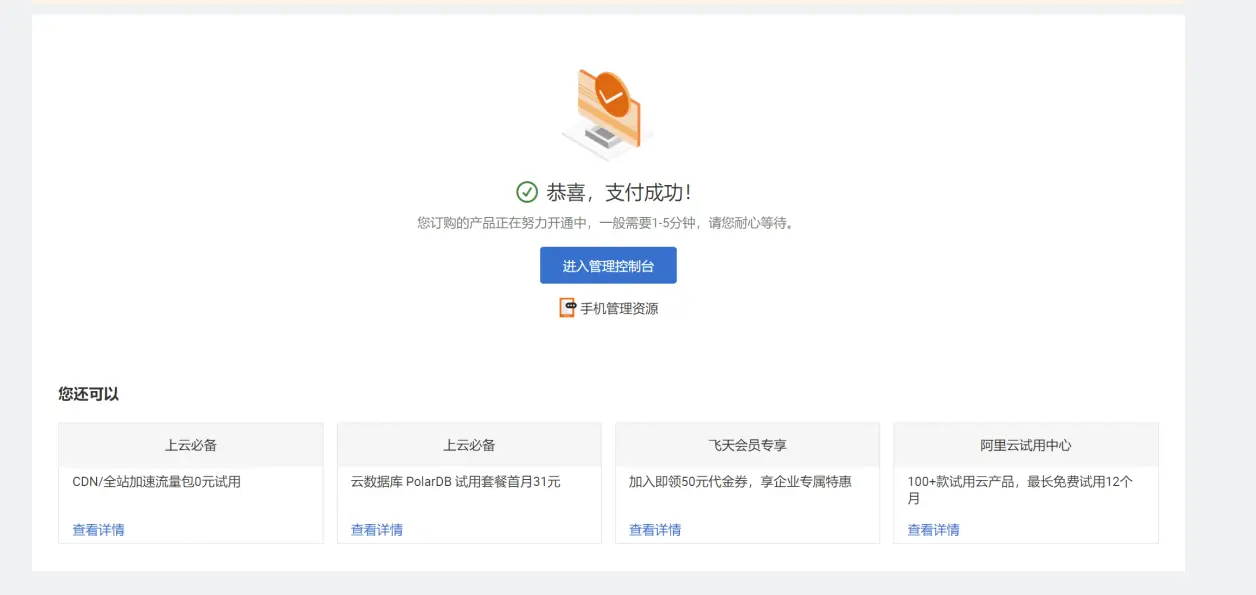Click the 您还可以 section title
This screenshot has height=595, width=1256.
pos(89,394)
